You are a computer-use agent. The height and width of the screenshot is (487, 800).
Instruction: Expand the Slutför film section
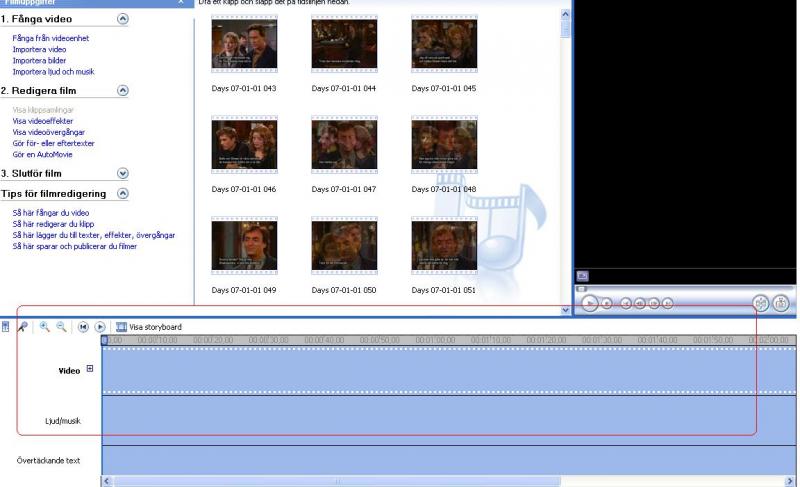point(122,173)
